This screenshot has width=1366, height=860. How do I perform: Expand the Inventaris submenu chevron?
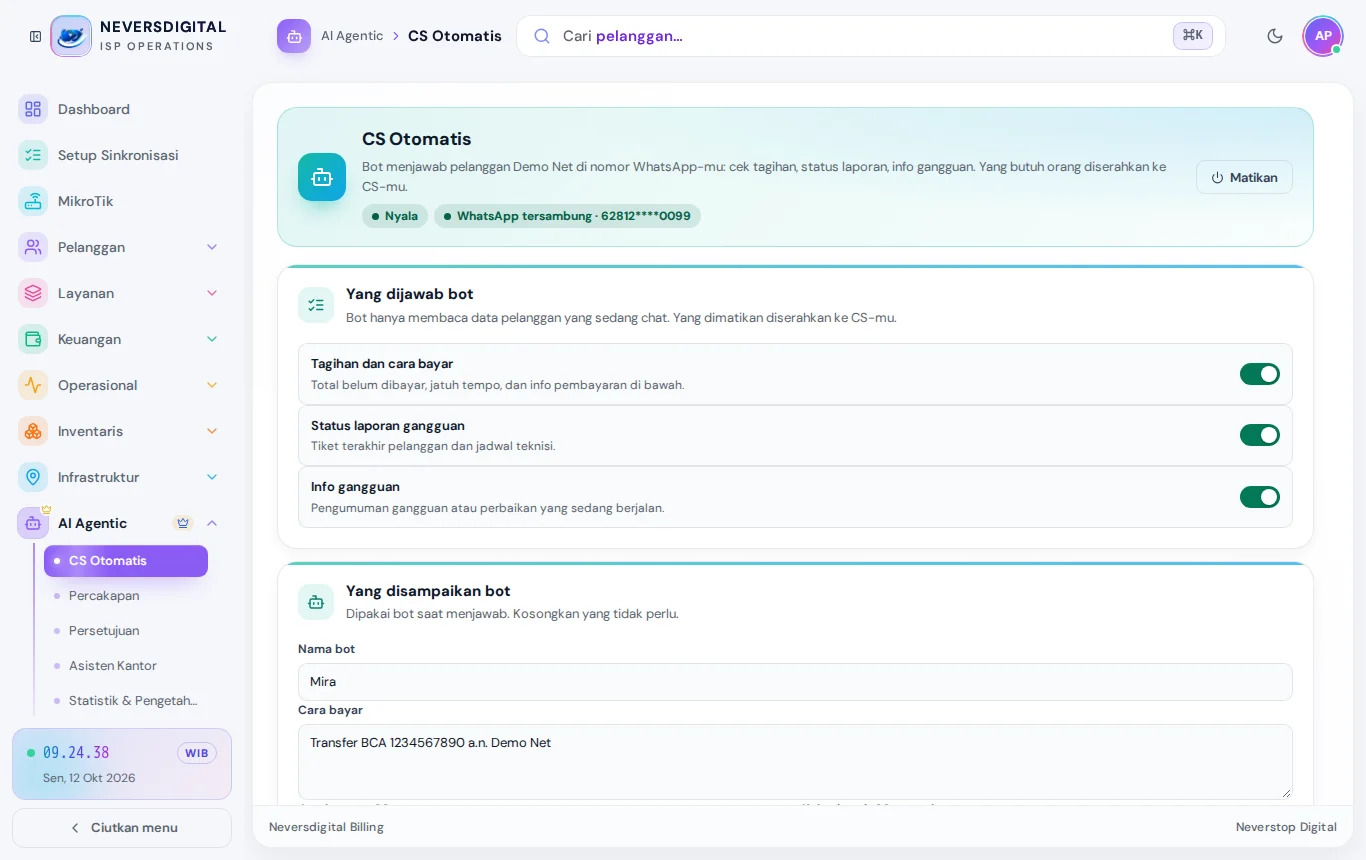pyautogui.click(x=212, y=431)
